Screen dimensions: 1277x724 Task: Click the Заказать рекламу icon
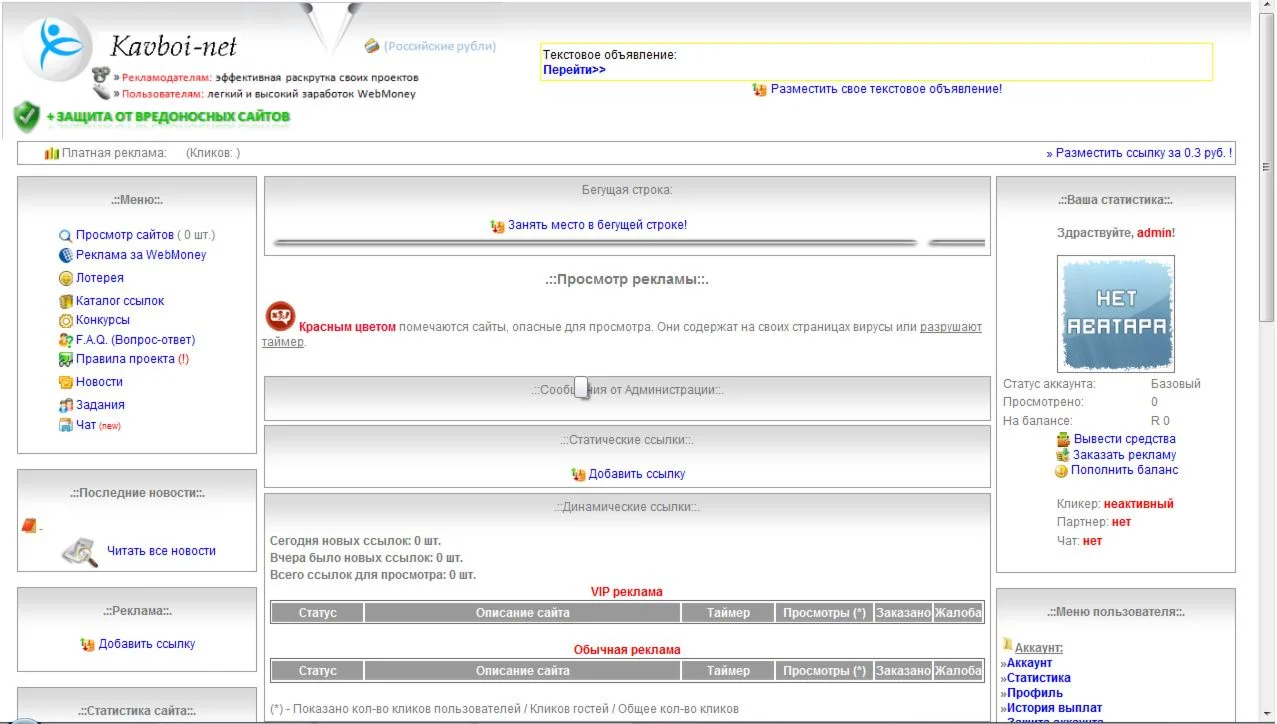point(1063,455)
